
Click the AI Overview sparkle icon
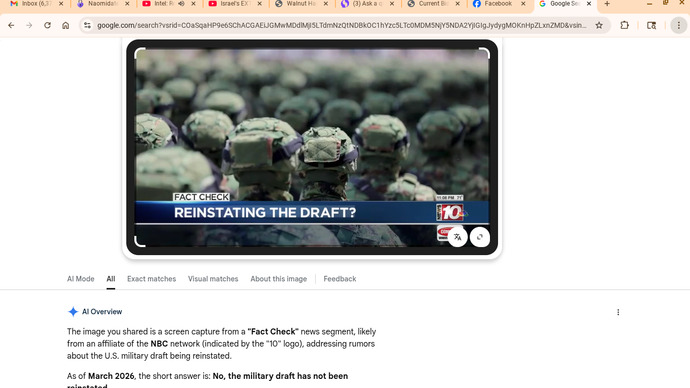point(73,312)
